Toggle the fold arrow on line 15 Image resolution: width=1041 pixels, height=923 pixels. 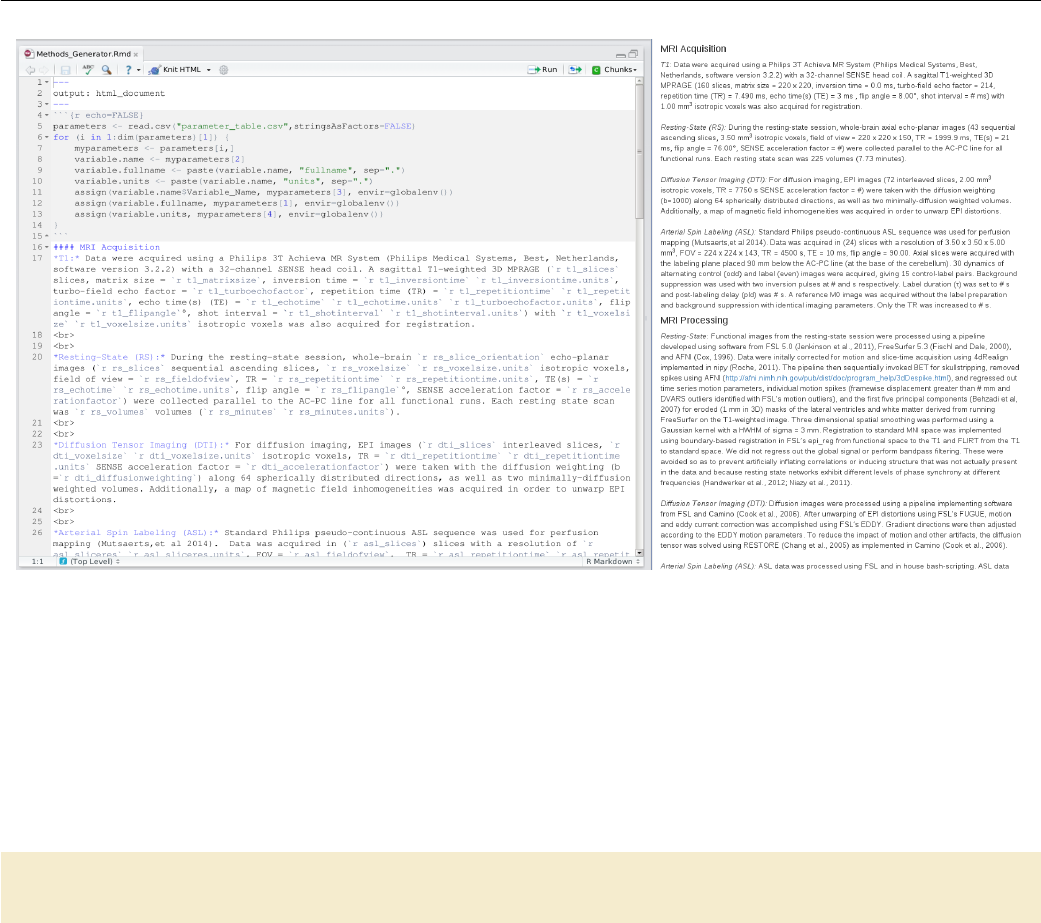pyautogui.click(x=47, y=236)
